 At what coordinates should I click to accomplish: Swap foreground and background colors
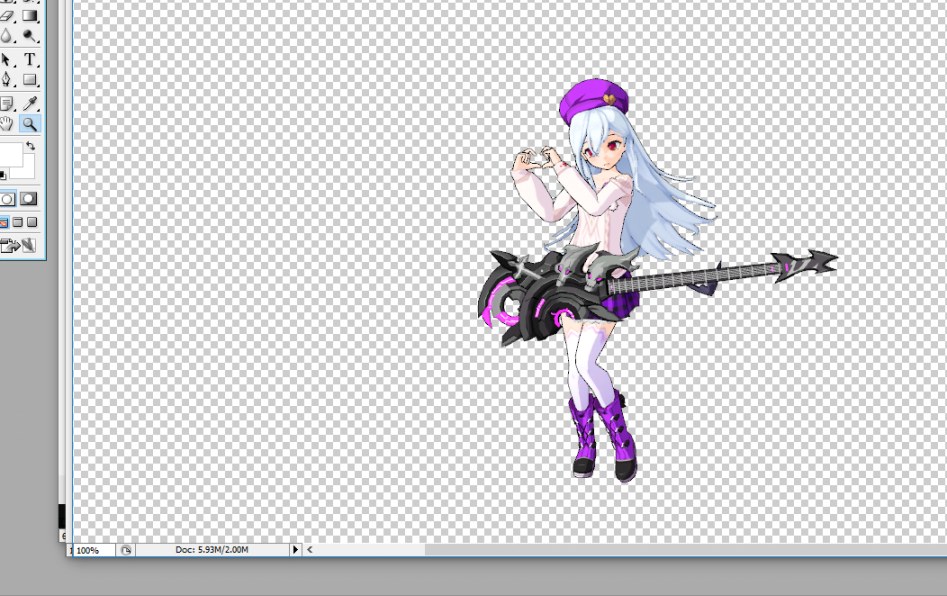click(x=30, y=147)
